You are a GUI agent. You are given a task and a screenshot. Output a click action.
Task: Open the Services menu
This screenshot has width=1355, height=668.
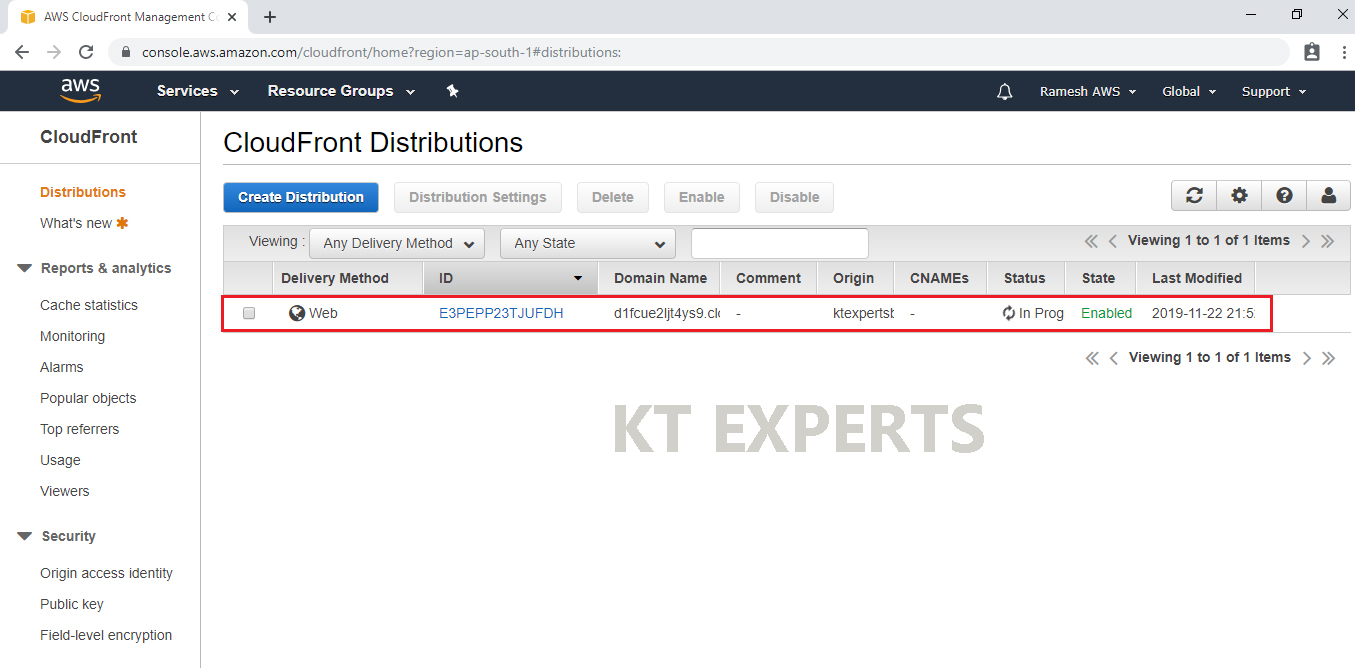coord(198,91)
